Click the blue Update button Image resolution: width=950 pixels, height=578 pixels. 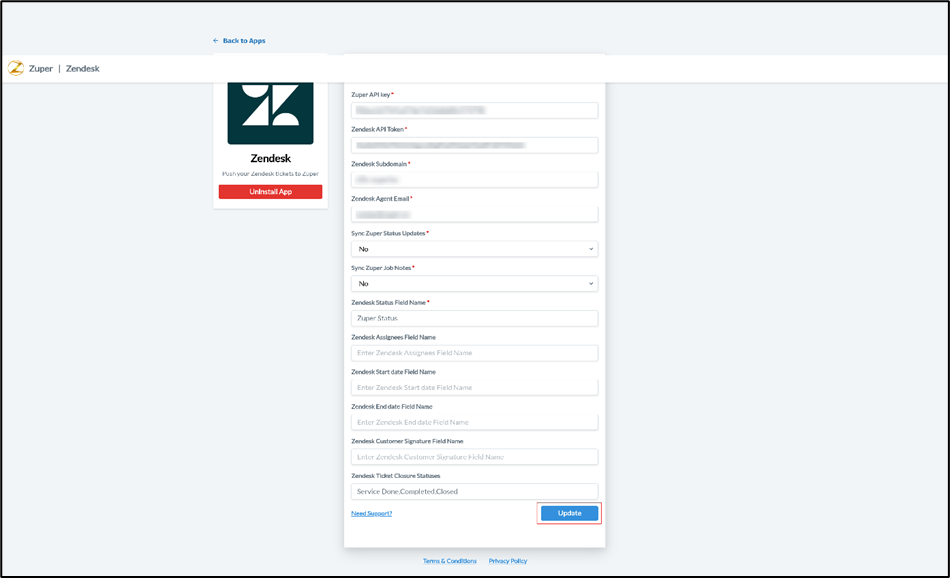pos(570,513)
